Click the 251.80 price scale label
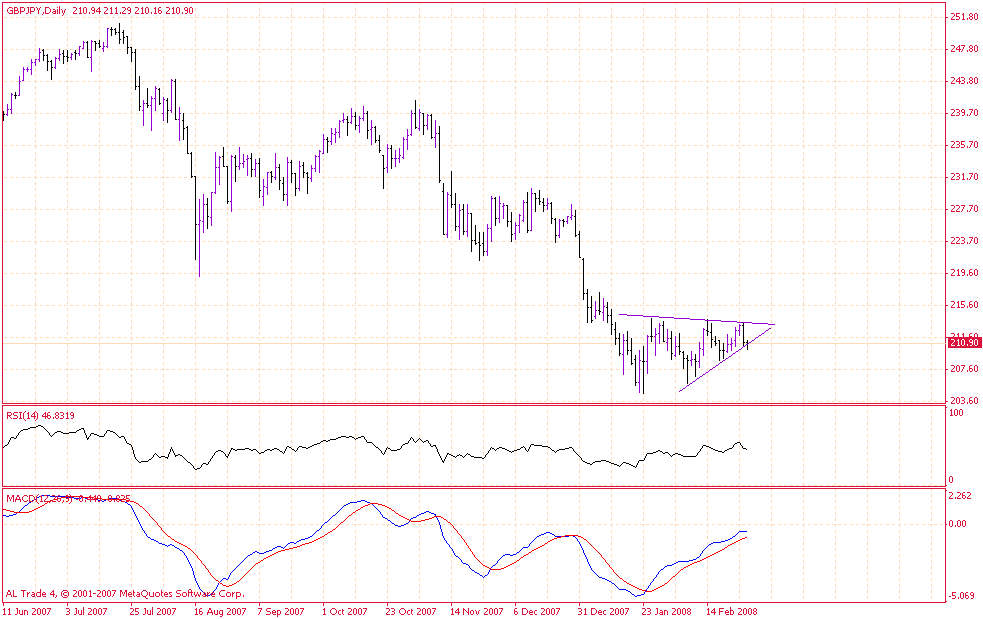This screenshot has height=619, width=983. coord(964,17)
